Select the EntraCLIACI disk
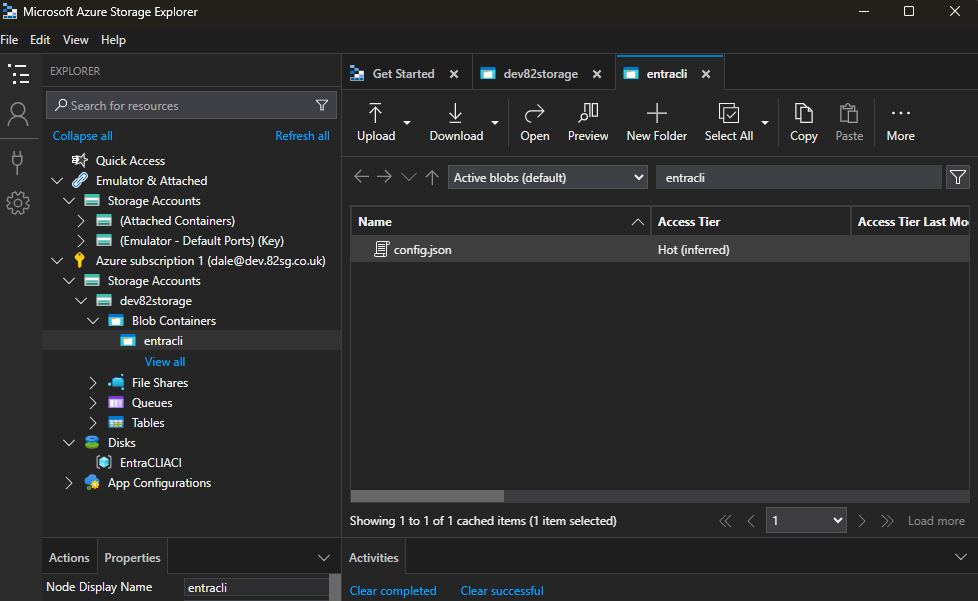This screenshot has height=601, width=978. click(150, 463)
